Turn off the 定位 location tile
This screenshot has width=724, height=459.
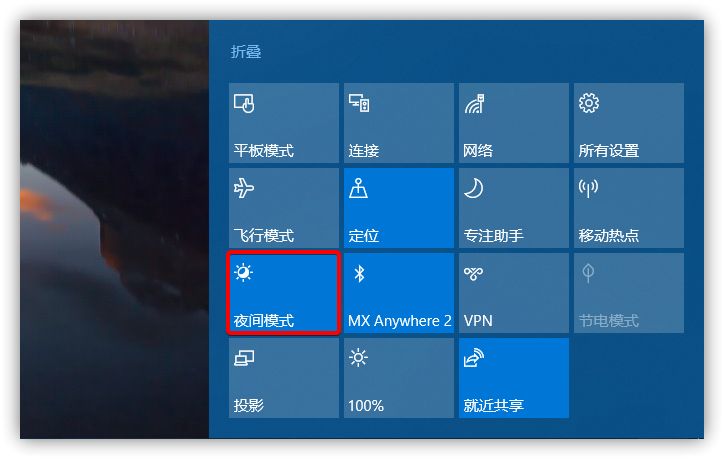(x=398, y=208)
